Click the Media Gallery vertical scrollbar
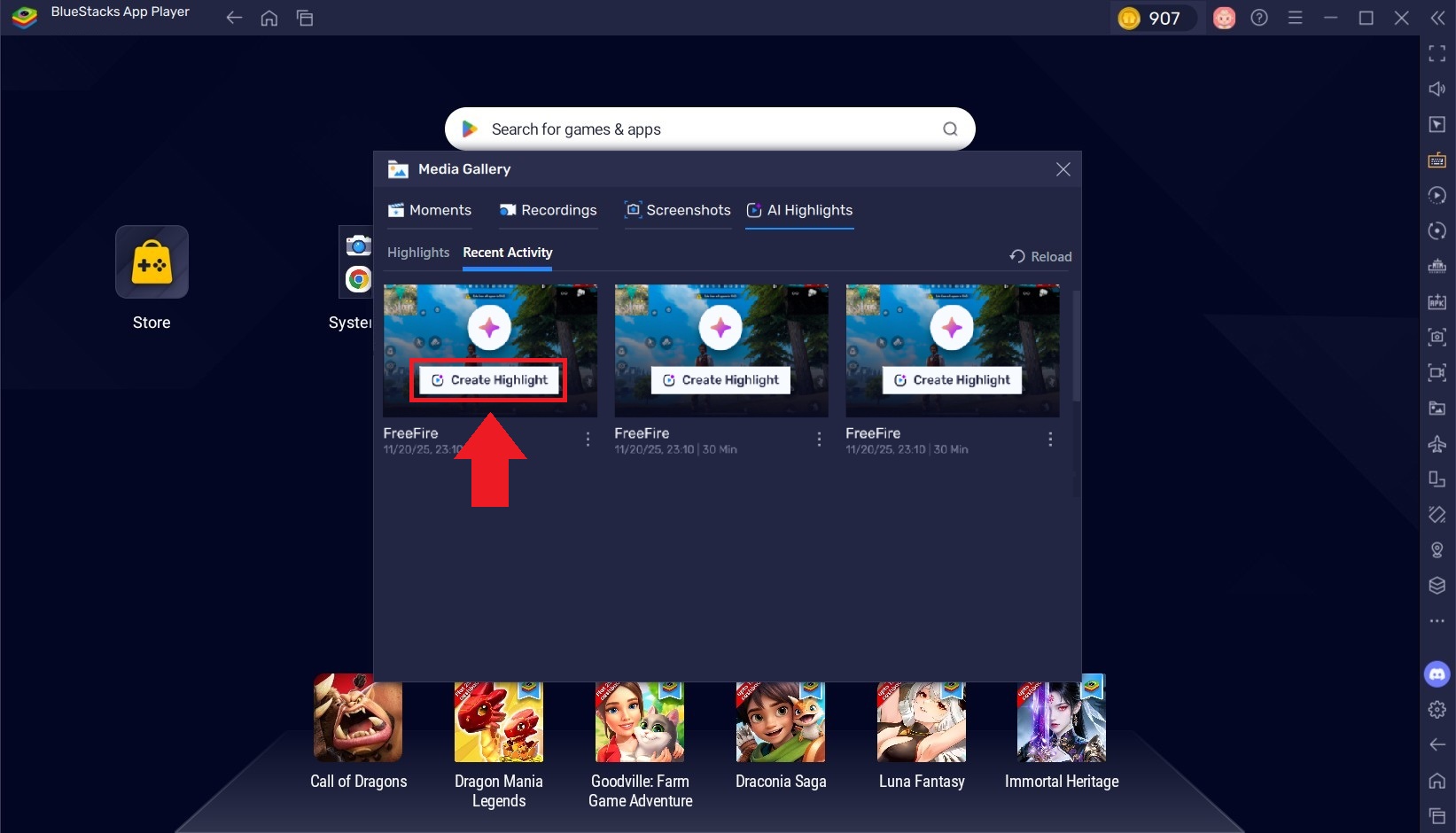 pyautogui.click(x=1077, y=346)
